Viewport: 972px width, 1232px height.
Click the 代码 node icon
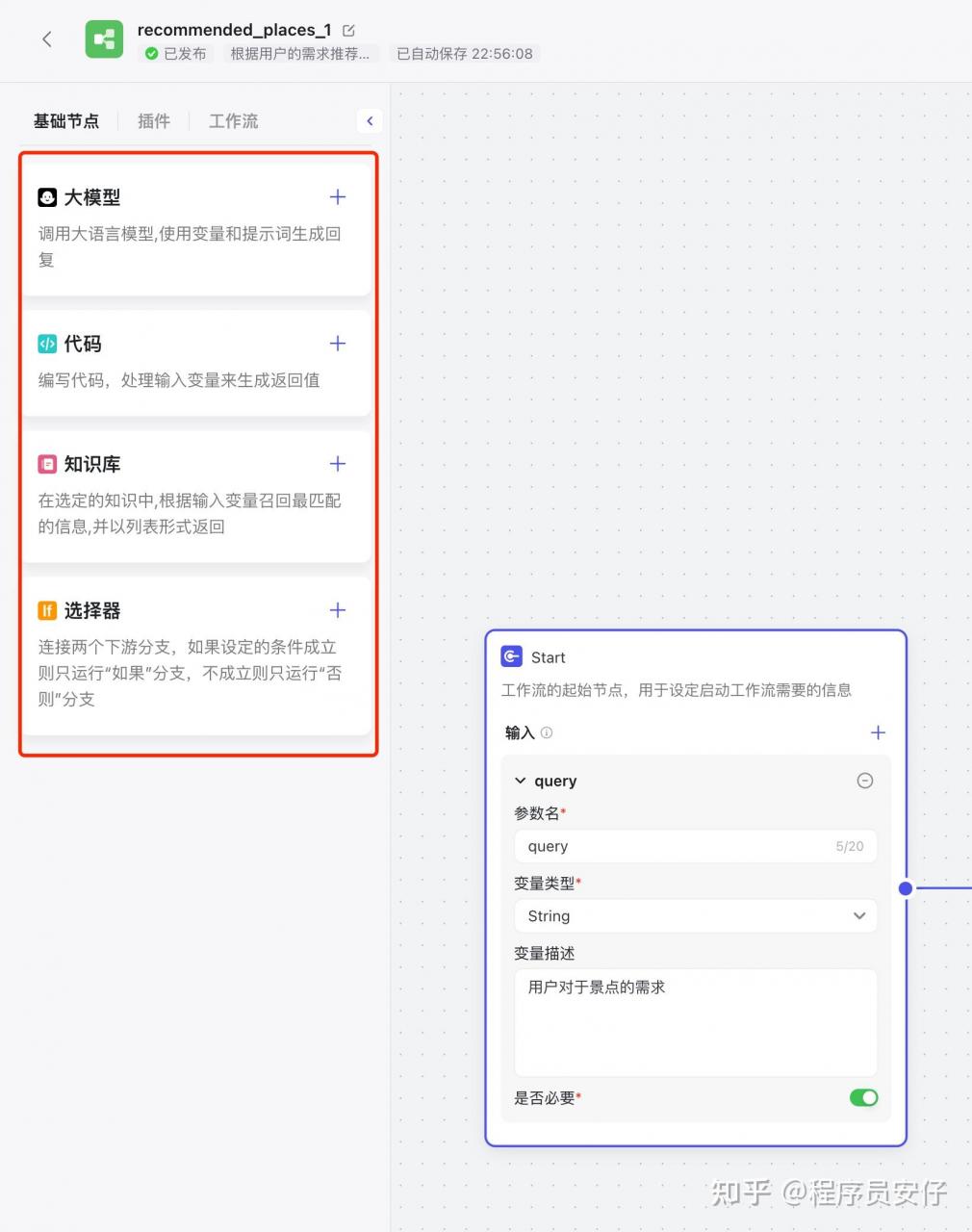pyautogui.click(x=47, y=344)
